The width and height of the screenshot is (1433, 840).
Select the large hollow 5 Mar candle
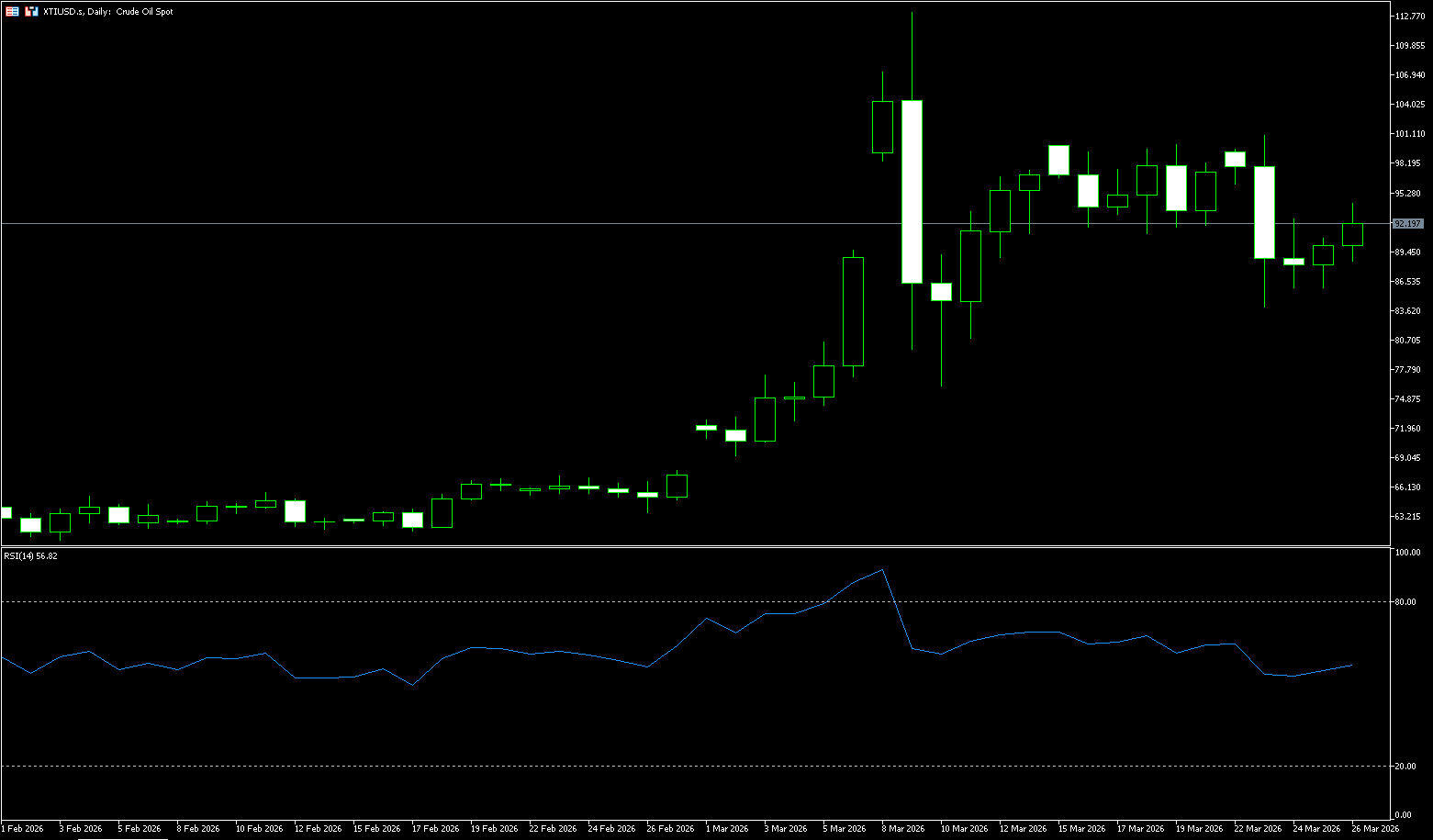point(853,311)
